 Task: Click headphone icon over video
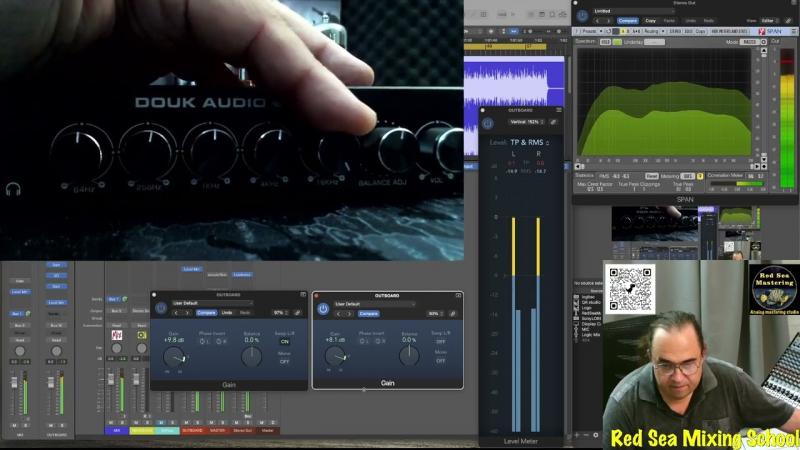(x=13, y=190)
